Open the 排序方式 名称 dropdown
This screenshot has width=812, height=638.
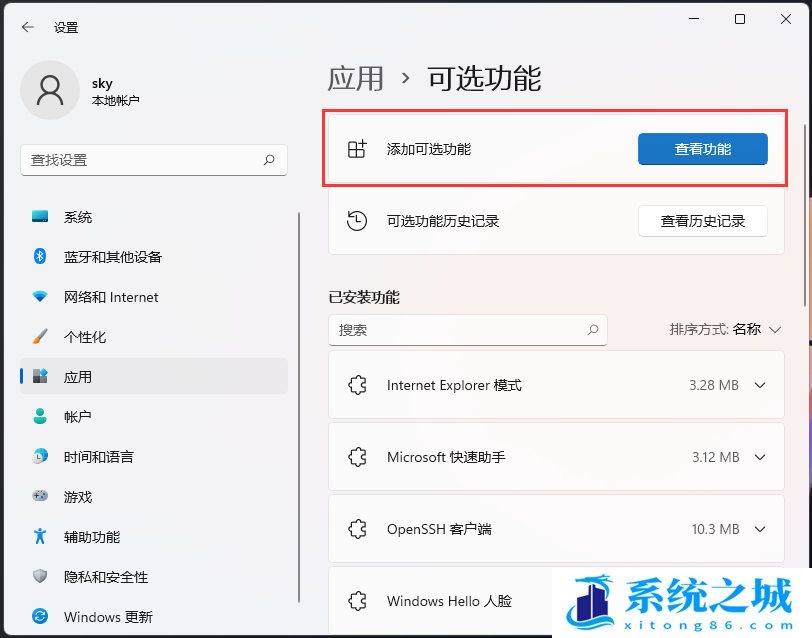(725, 329)
